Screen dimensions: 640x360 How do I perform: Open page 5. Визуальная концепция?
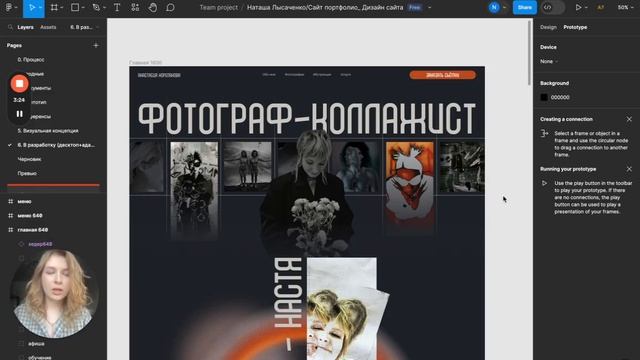(x=48, y=131)
